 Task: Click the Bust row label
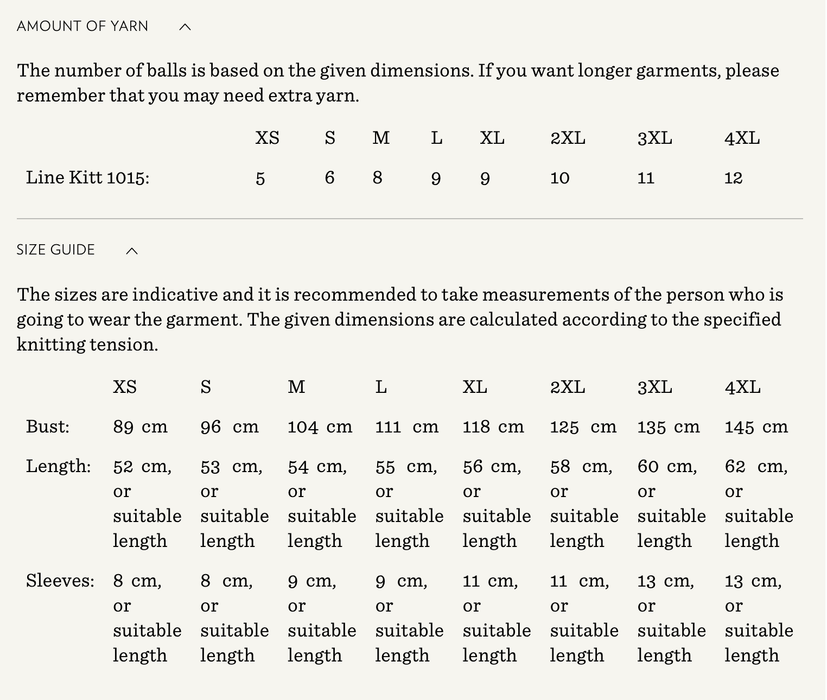coord(48,427)
